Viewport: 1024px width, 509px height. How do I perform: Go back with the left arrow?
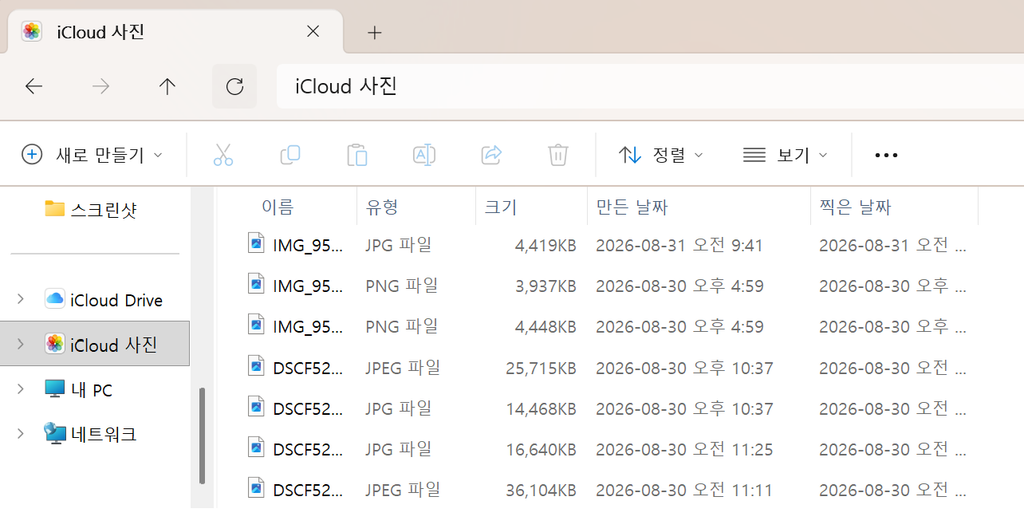click(x=33, y=86)
